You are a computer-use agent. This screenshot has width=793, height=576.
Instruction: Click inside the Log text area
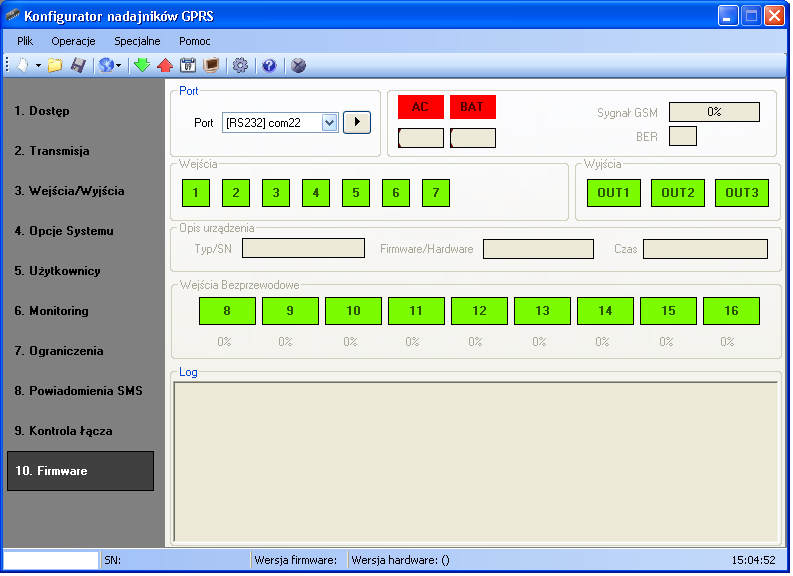click(x=475, y=462)
